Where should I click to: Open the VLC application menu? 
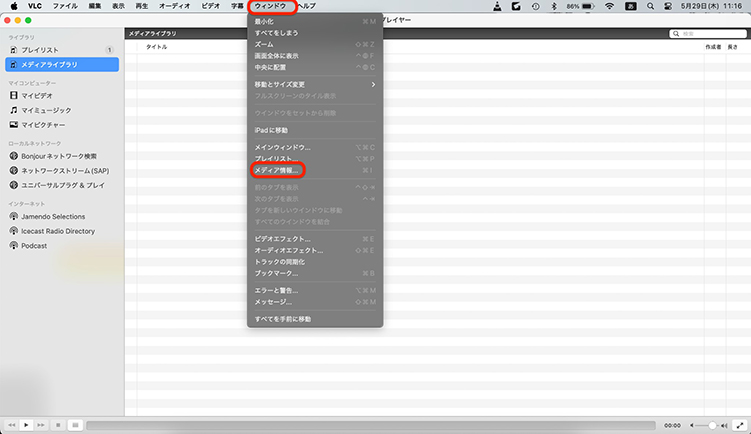(x=34, y=6)
